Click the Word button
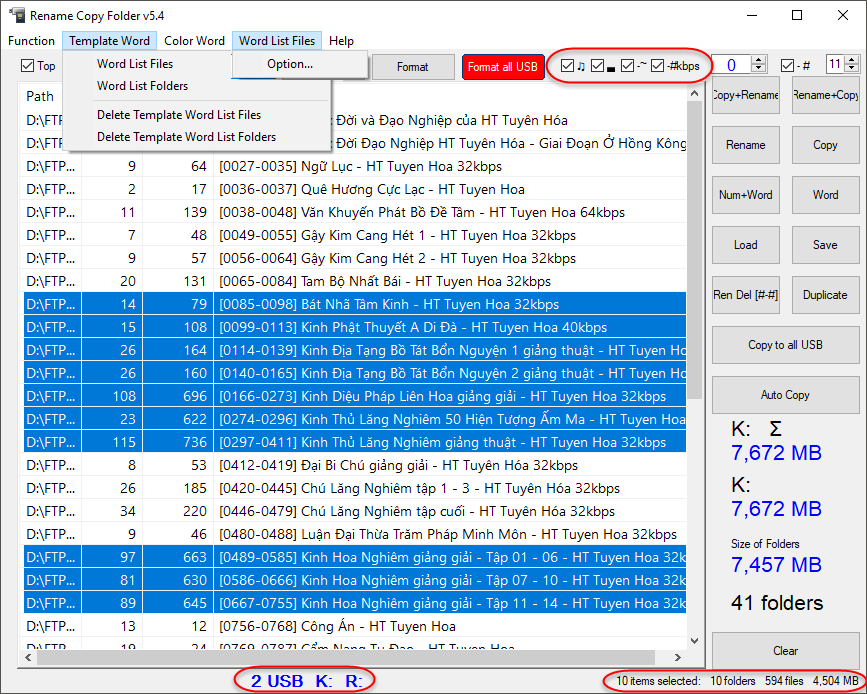The image size is (867, 694). tap(825, 195)
